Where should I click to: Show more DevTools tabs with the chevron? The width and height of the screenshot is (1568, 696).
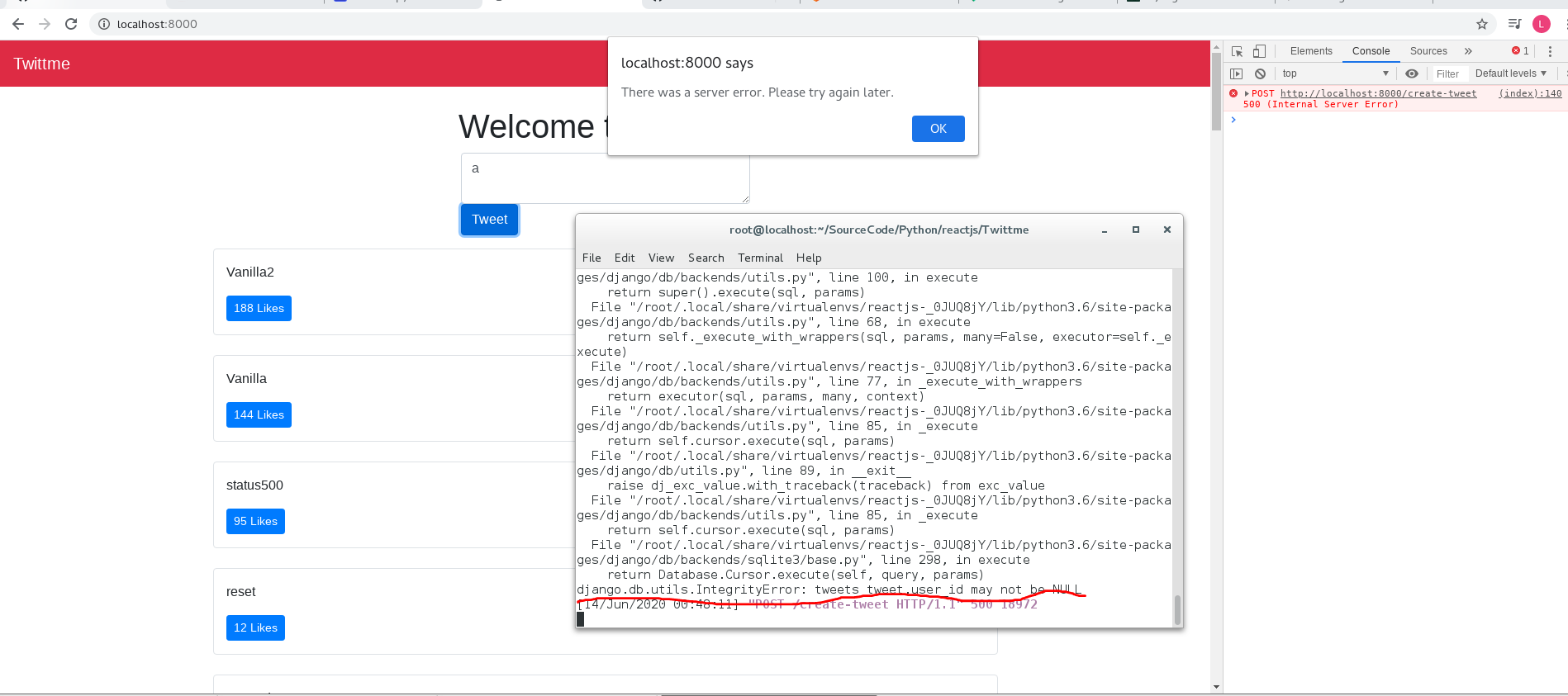[1468, 51]
